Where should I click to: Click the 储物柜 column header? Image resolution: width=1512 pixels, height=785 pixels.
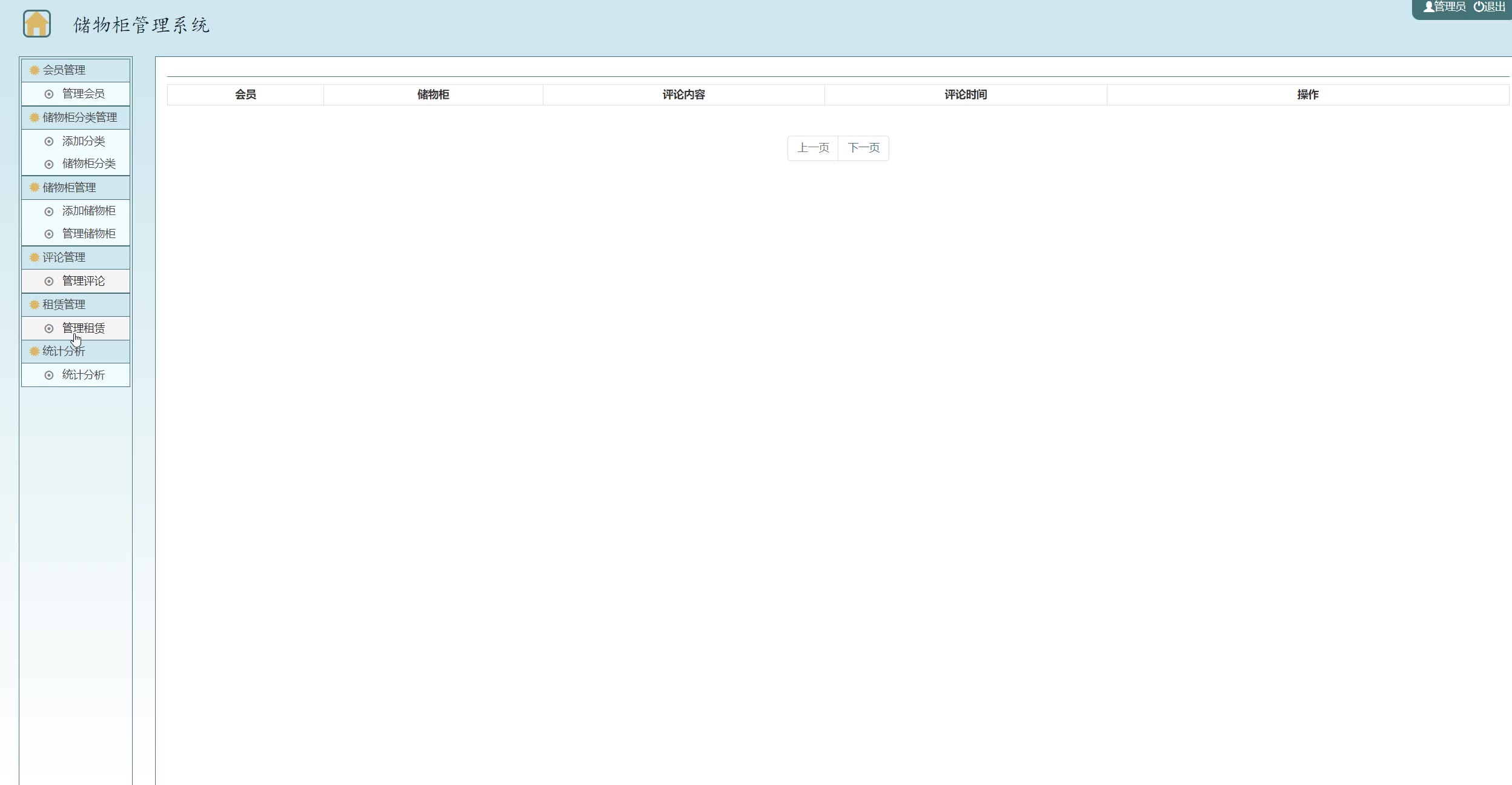[433, 94]
